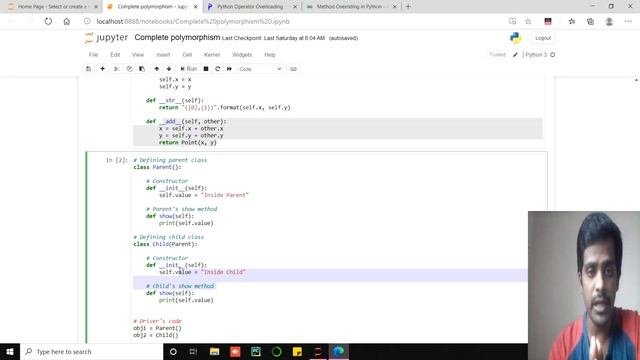Open the command palette keyboard icon
The image size is (640, 360).
(x=293, y=69)
